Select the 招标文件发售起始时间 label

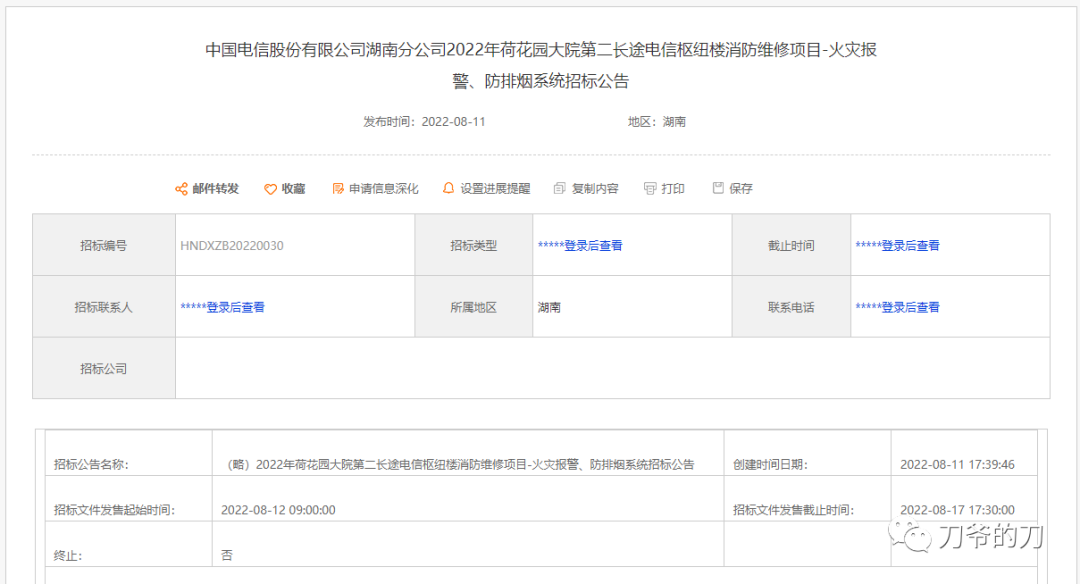pyautogui.click(x=114, y=510)
